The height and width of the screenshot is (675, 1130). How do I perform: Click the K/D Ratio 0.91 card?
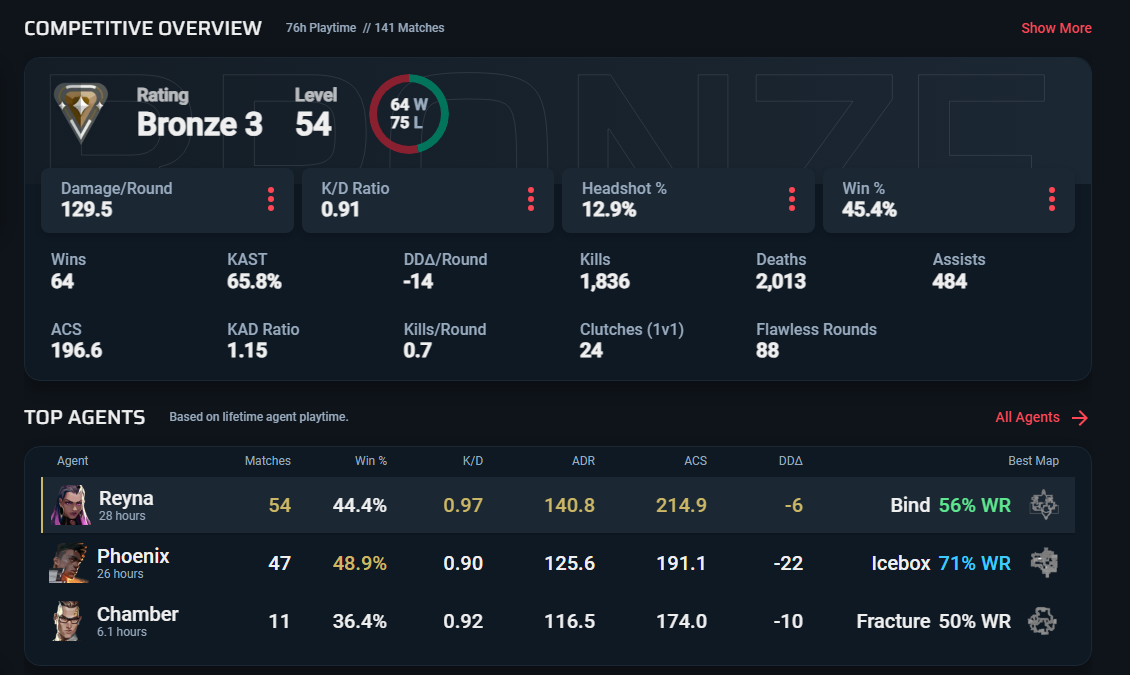[x=428, y=200]
